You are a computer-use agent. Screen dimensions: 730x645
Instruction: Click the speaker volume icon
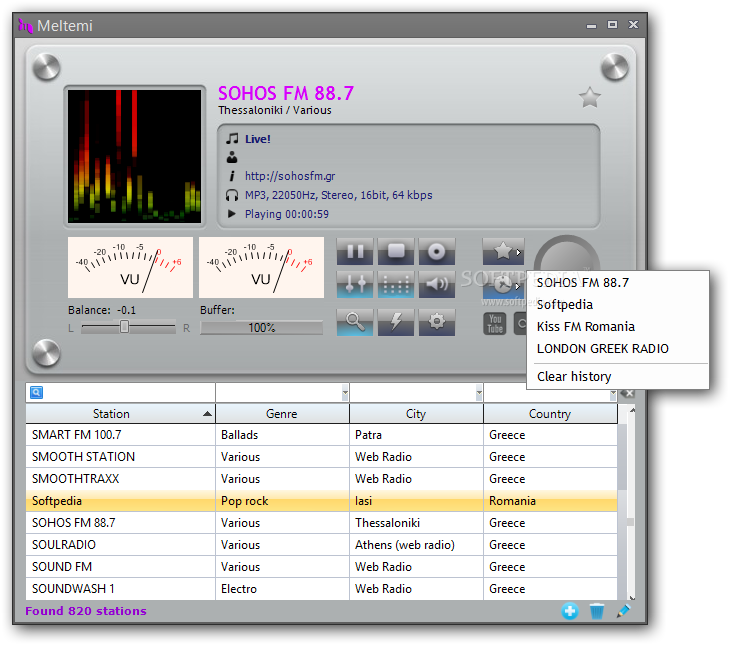click(437, 284)
